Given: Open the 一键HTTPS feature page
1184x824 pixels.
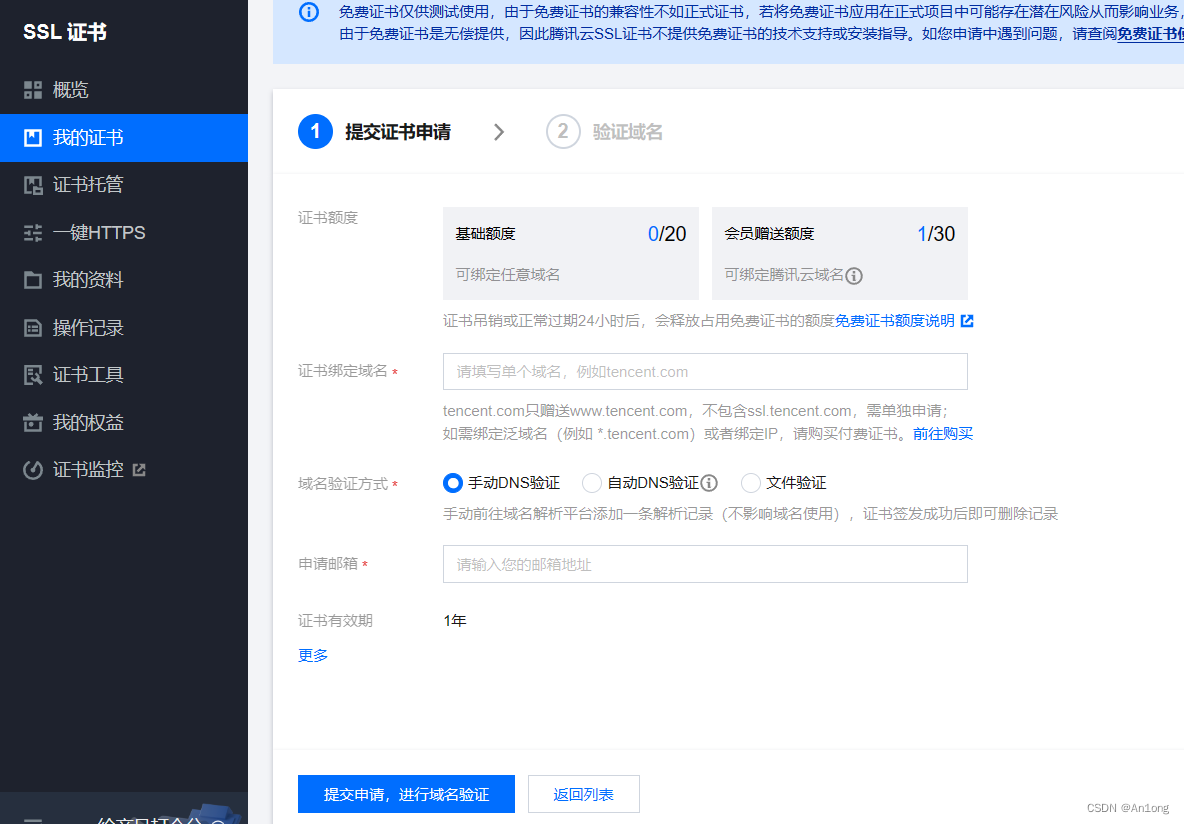Looking at the screenshot, I should click(84, 232).
